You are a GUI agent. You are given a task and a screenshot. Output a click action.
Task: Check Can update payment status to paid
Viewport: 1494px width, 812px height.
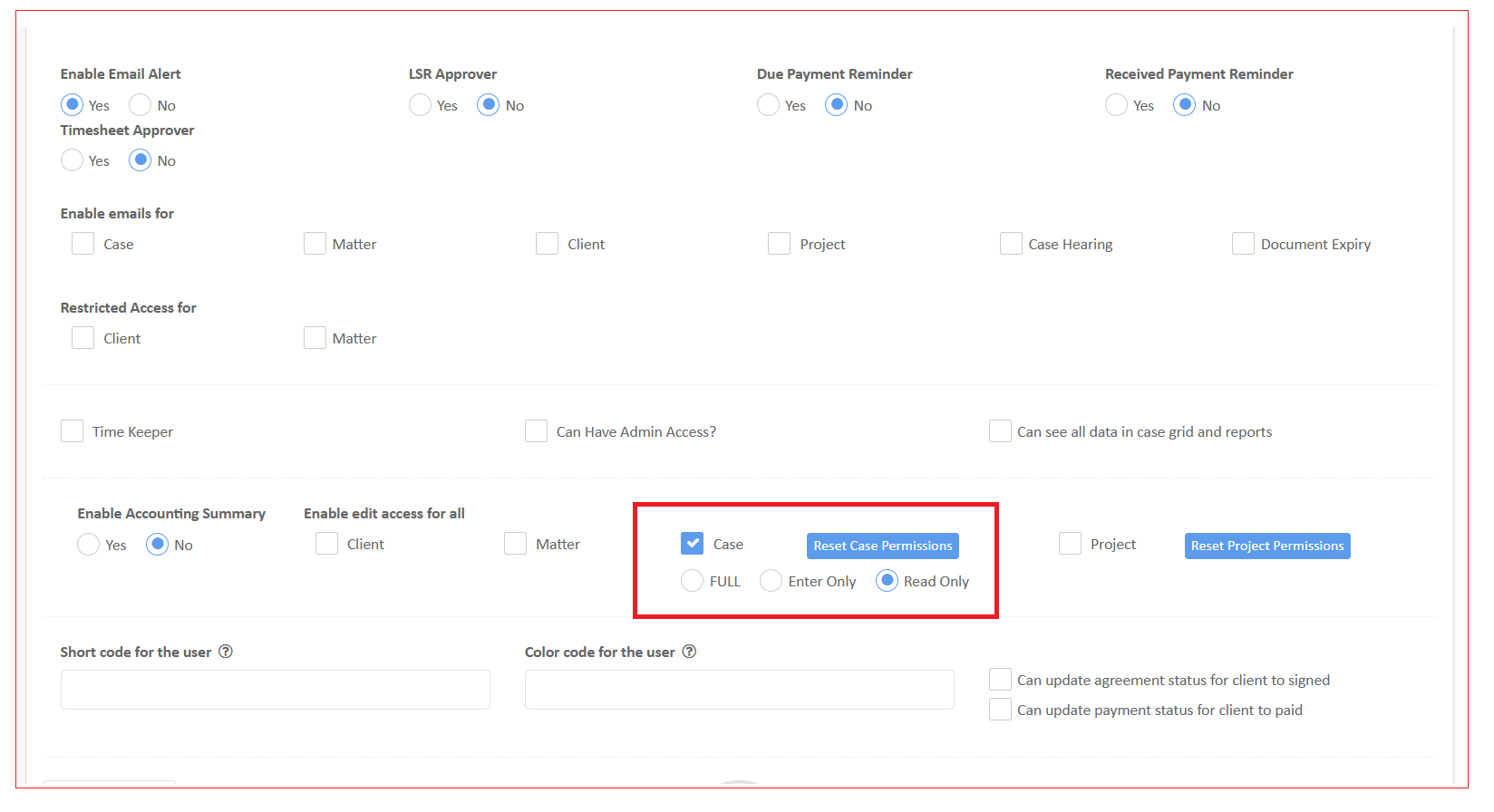(1001, 710)
